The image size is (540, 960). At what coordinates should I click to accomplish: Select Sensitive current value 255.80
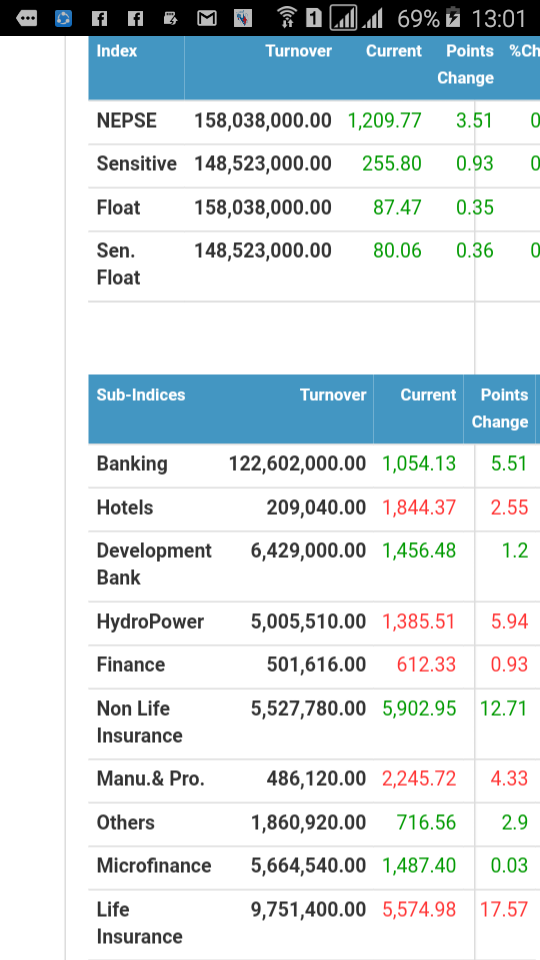[x=392, y=163]
